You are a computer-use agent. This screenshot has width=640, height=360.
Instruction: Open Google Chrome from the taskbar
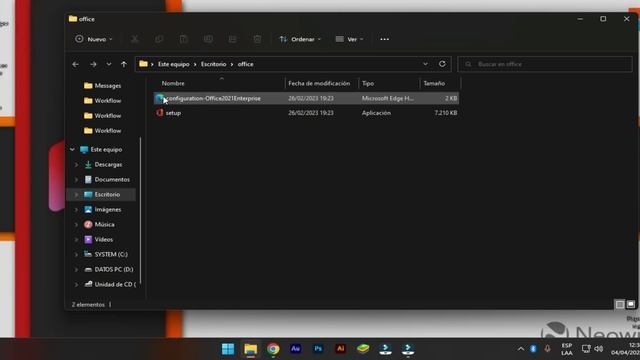click(273, 349)
